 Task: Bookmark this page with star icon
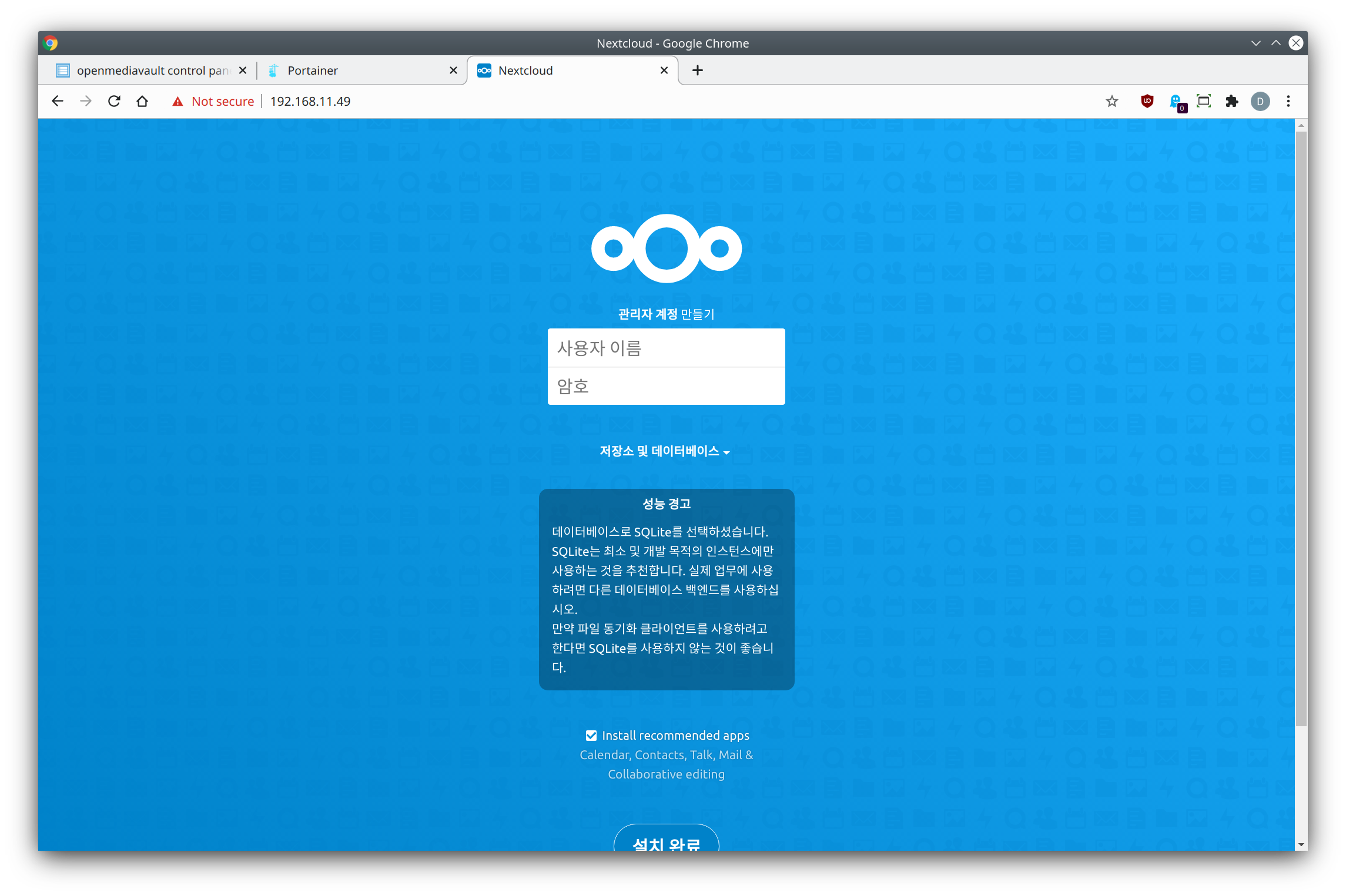[1111, 101]
